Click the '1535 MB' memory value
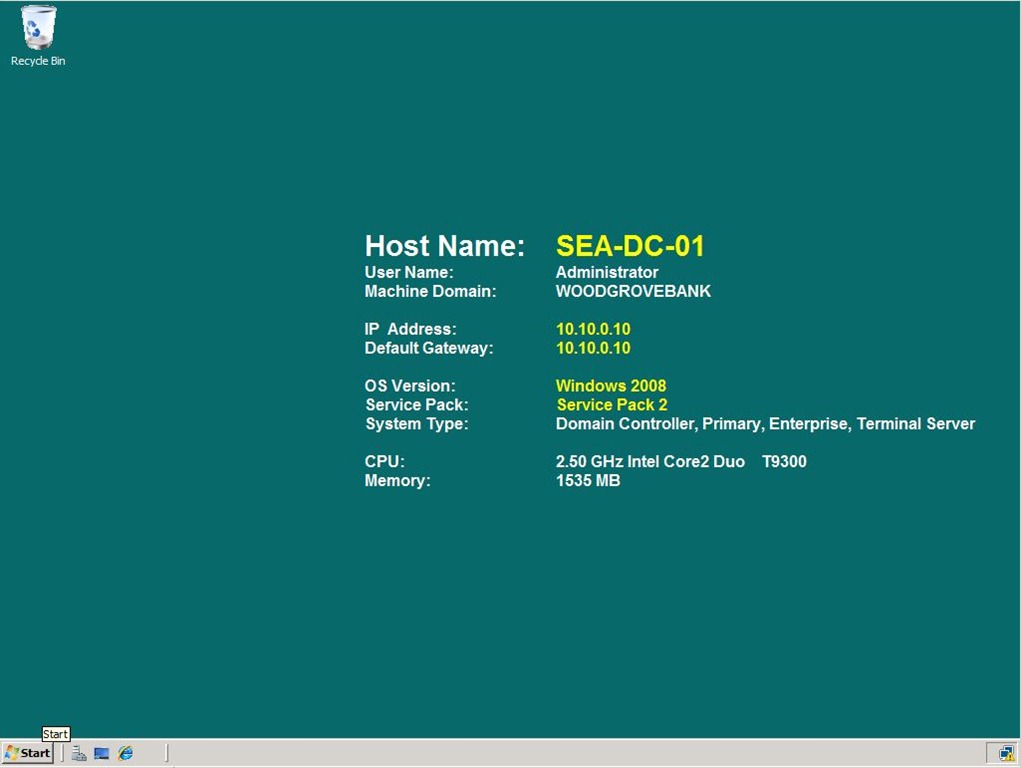The width and height of the screenshot is (1021, 768). click(x=588, y=481)
